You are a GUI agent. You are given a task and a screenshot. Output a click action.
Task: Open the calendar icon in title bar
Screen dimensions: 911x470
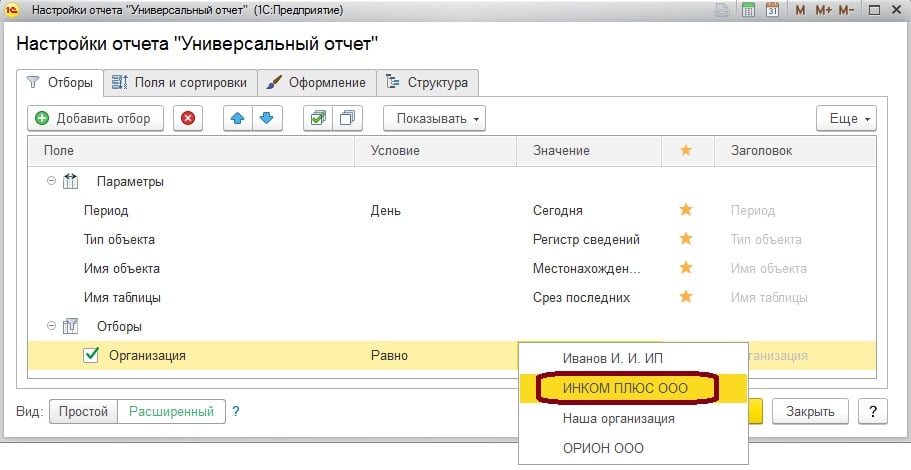(x=772, y=11)
